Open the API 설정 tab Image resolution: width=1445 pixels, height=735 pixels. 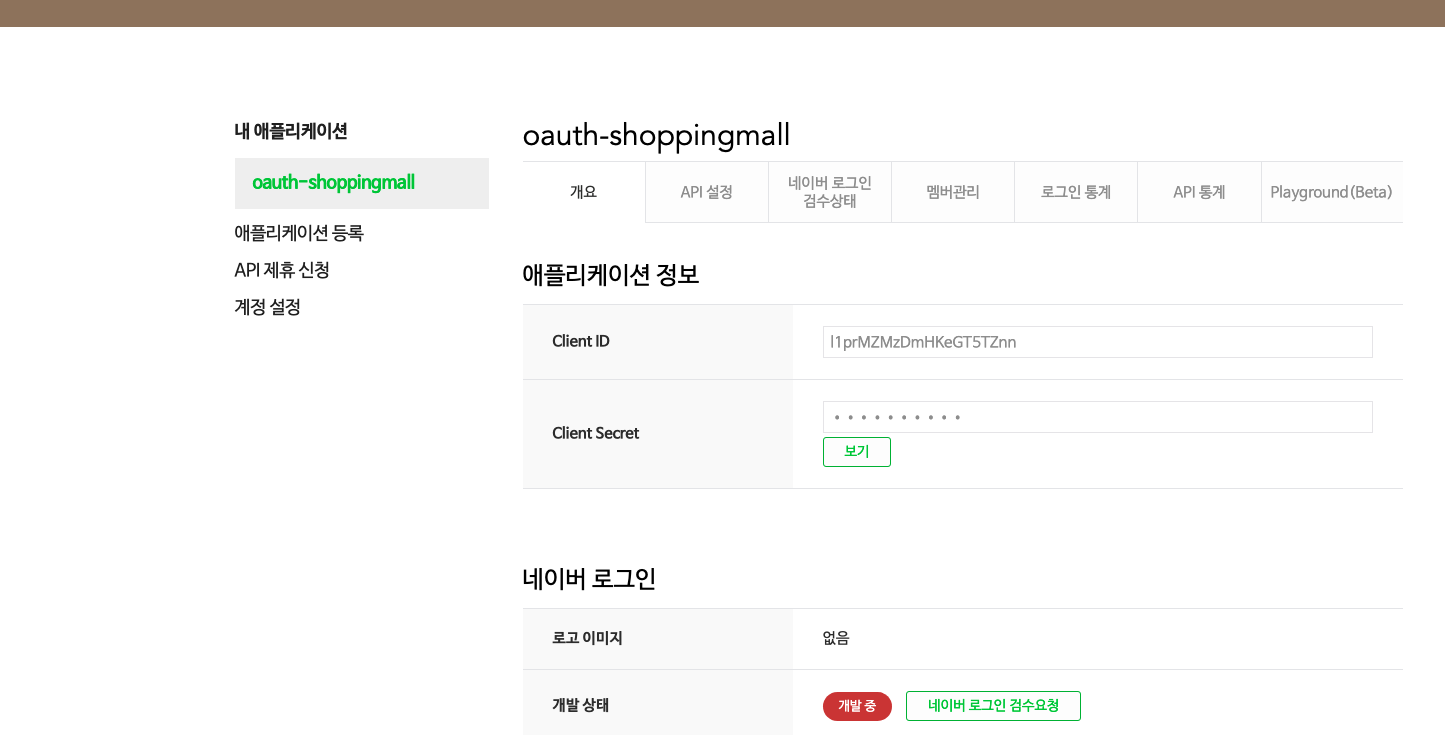[x=707, y=192]
